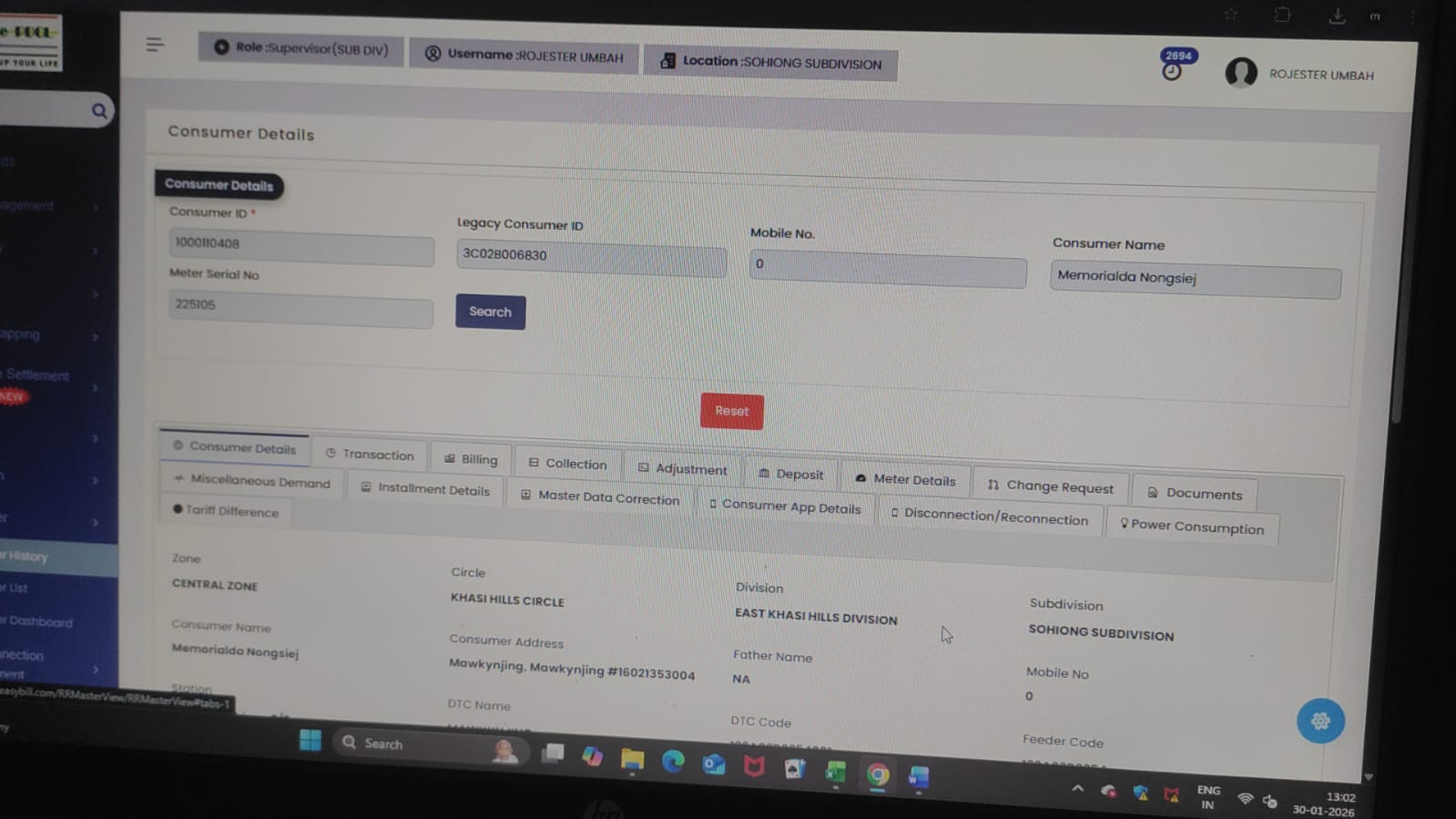
Task: Focus the Consumer Name input field
Action: 1195,280
